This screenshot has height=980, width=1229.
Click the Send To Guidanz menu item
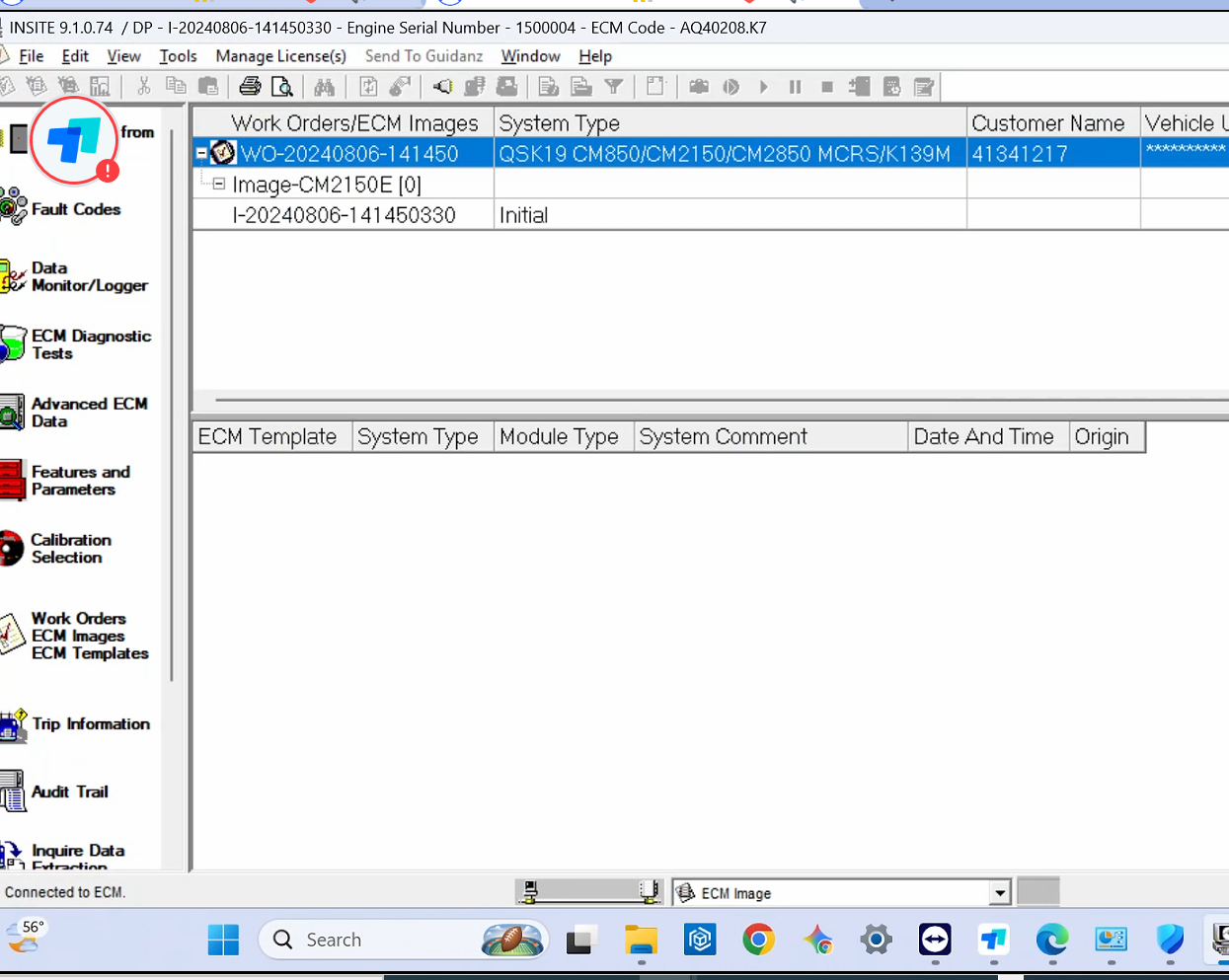pos(423,56)
